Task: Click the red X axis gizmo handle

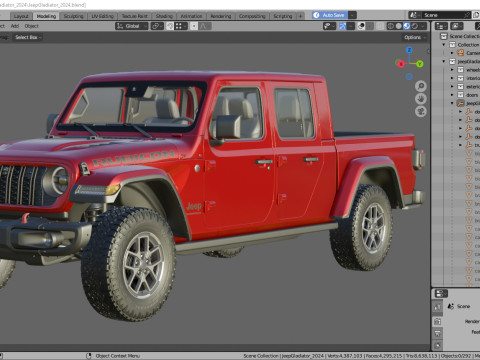Action: [401, 64]
